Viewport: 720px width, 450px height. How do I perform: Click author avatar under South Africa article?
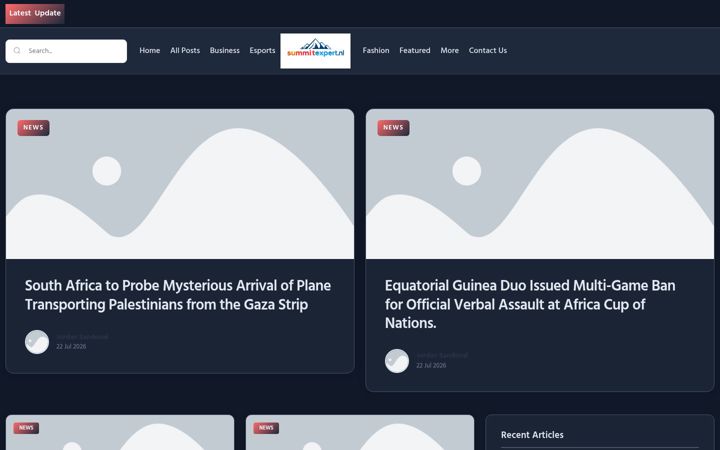tap(37, 342)
